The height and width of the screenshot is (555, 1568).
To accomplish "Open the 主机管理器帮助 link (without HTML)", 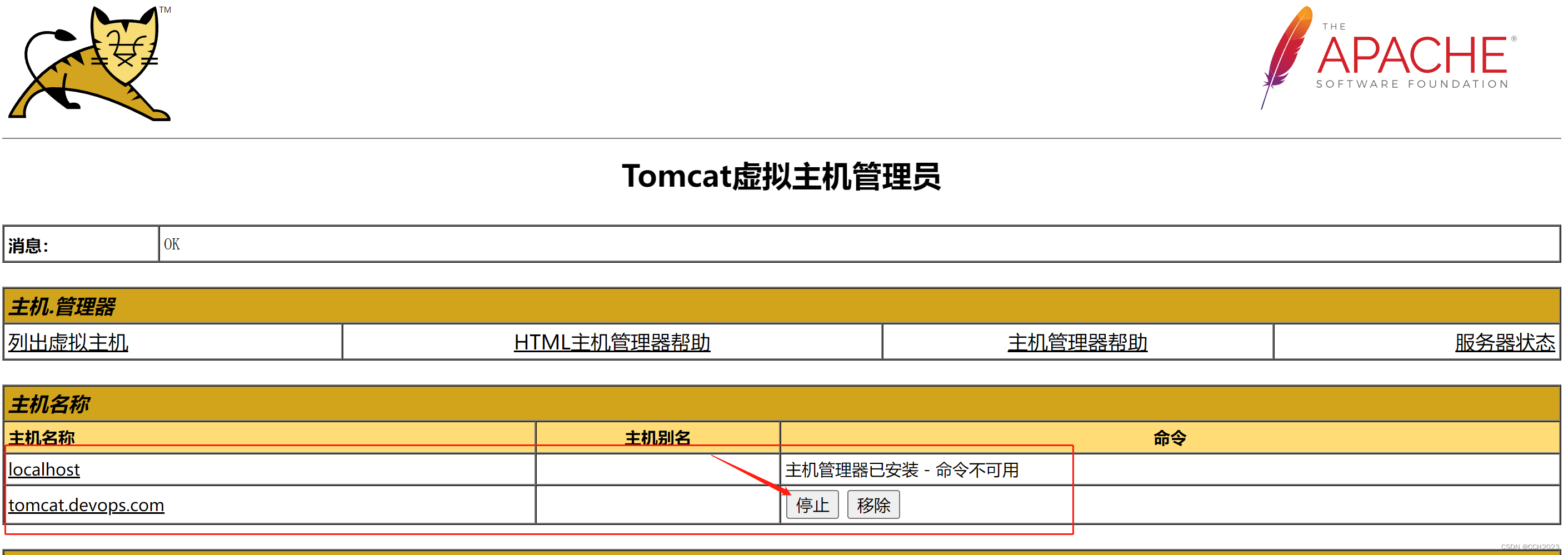I will pyautogui.click(x=1077, y=343).
